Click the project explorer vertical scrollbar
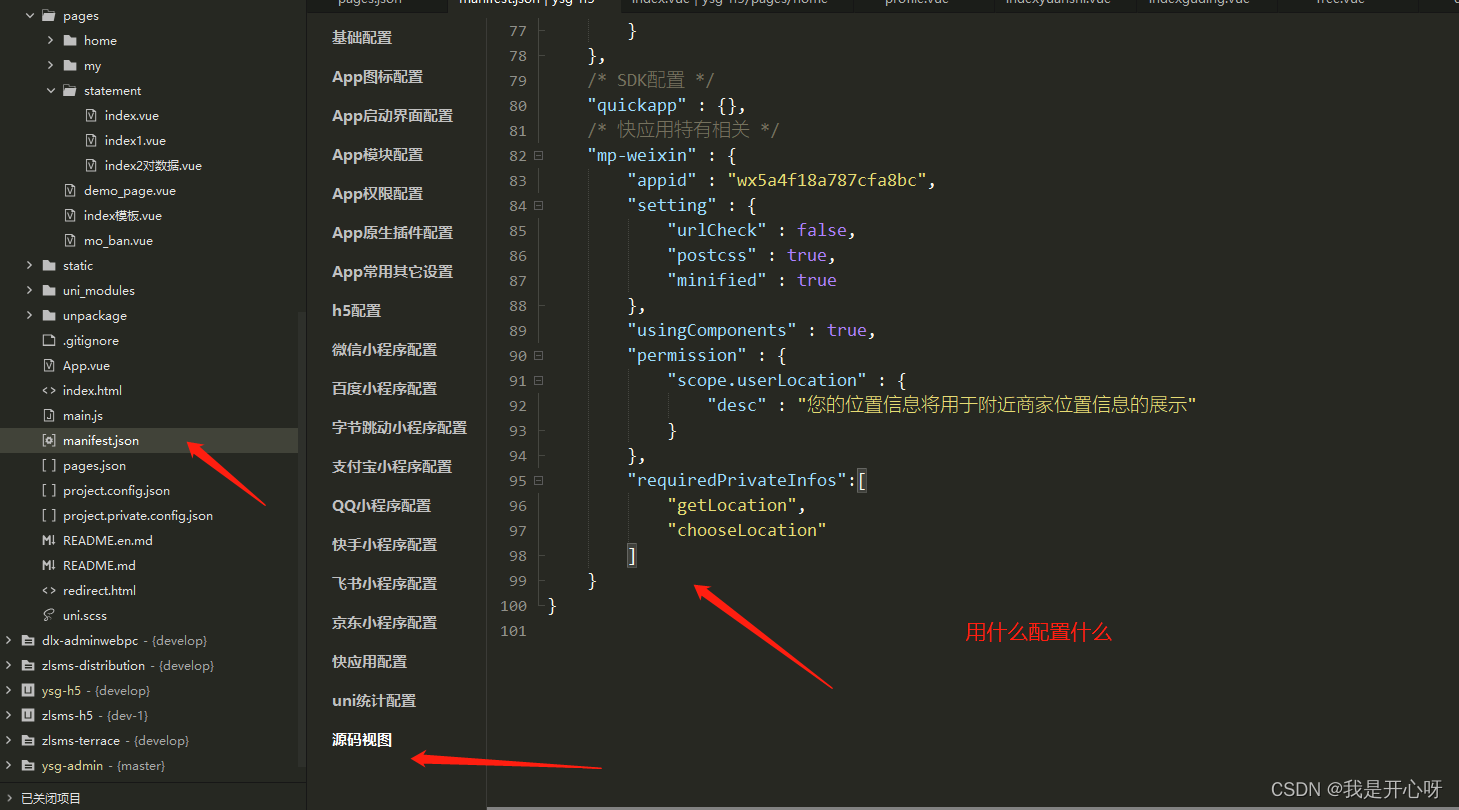1459x810 pixels. coord(301,540)
